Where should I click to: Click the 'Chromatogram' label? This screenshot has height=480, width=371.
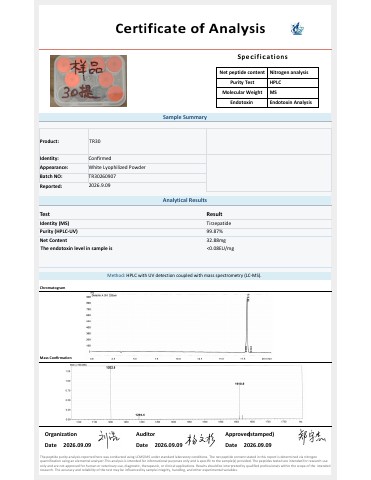coord(52,288)
